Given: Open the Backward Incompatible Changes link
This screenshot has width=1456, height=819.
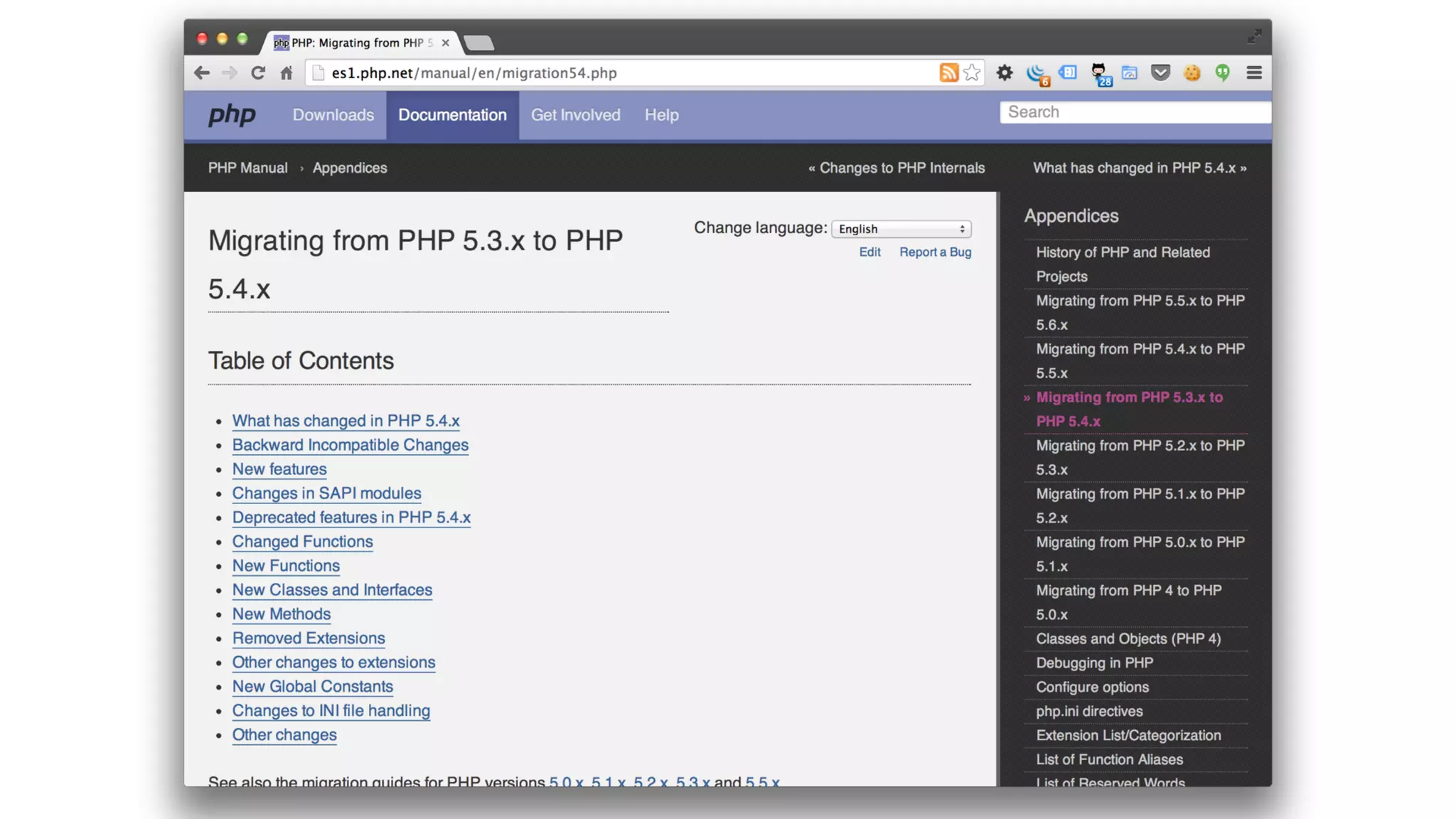Looking at the screenshot, I should tap(350, 445).
